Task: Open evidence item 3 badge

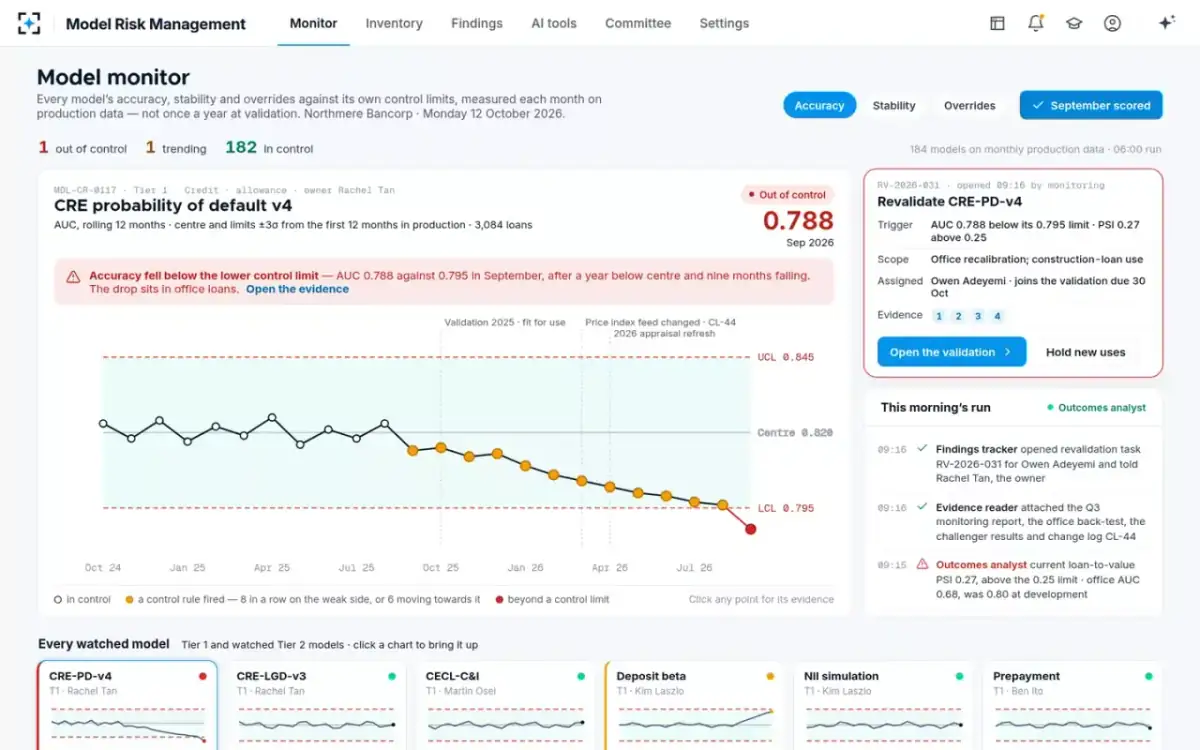Action: pyautogui.click(x=978, y=316)
